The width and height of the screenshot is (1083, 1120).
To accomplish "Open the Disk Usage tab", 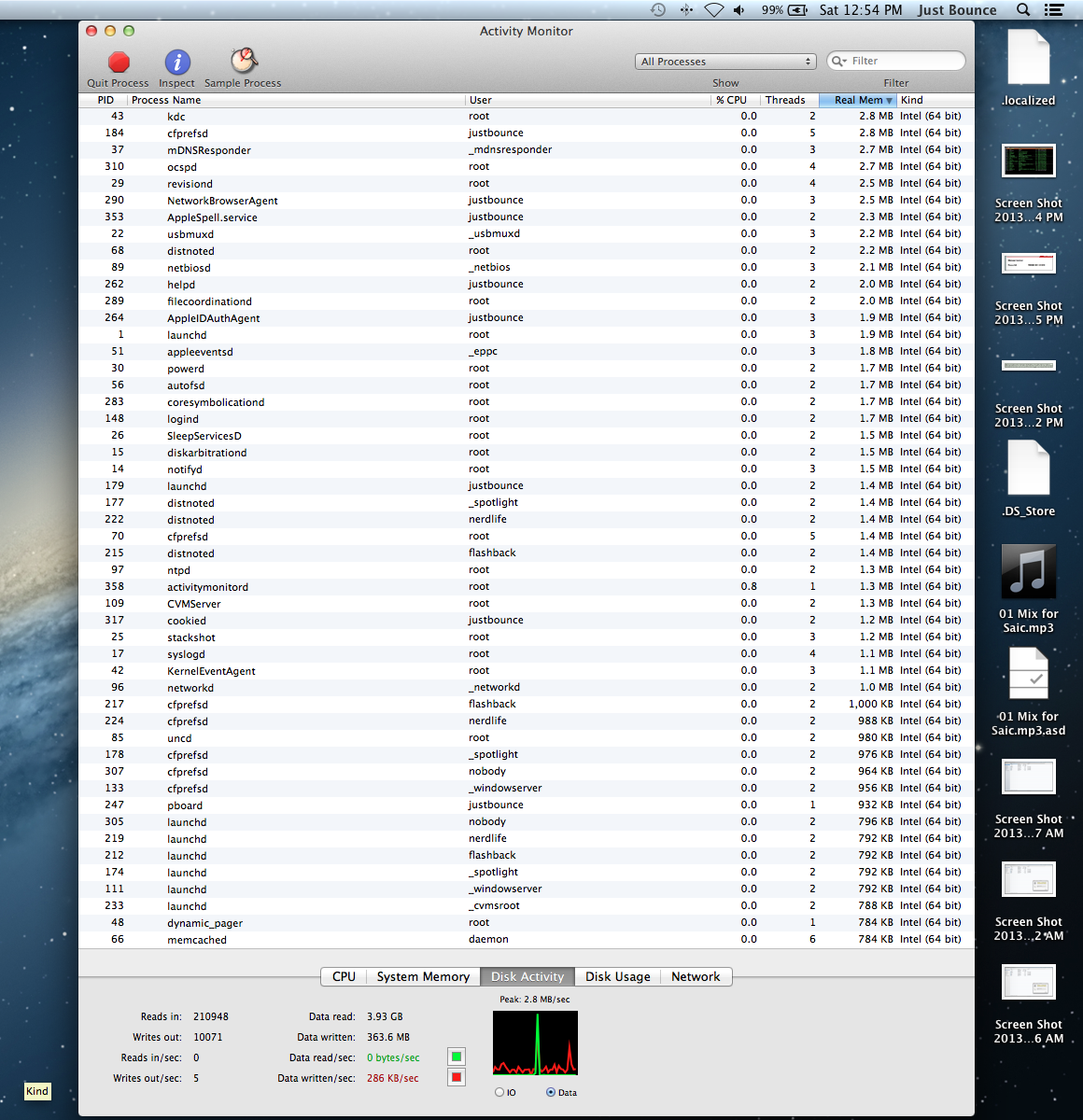I will tap(617, 976).
